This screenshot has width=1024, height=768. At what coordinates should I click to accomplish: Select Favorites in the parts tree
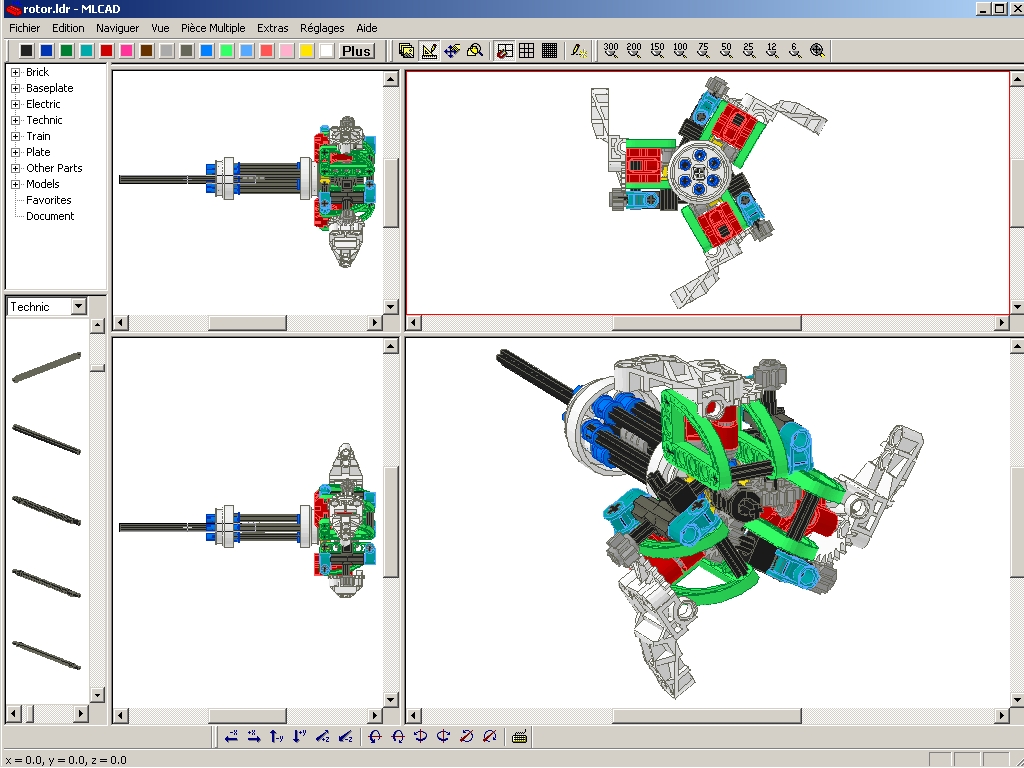tap(48, 200)
